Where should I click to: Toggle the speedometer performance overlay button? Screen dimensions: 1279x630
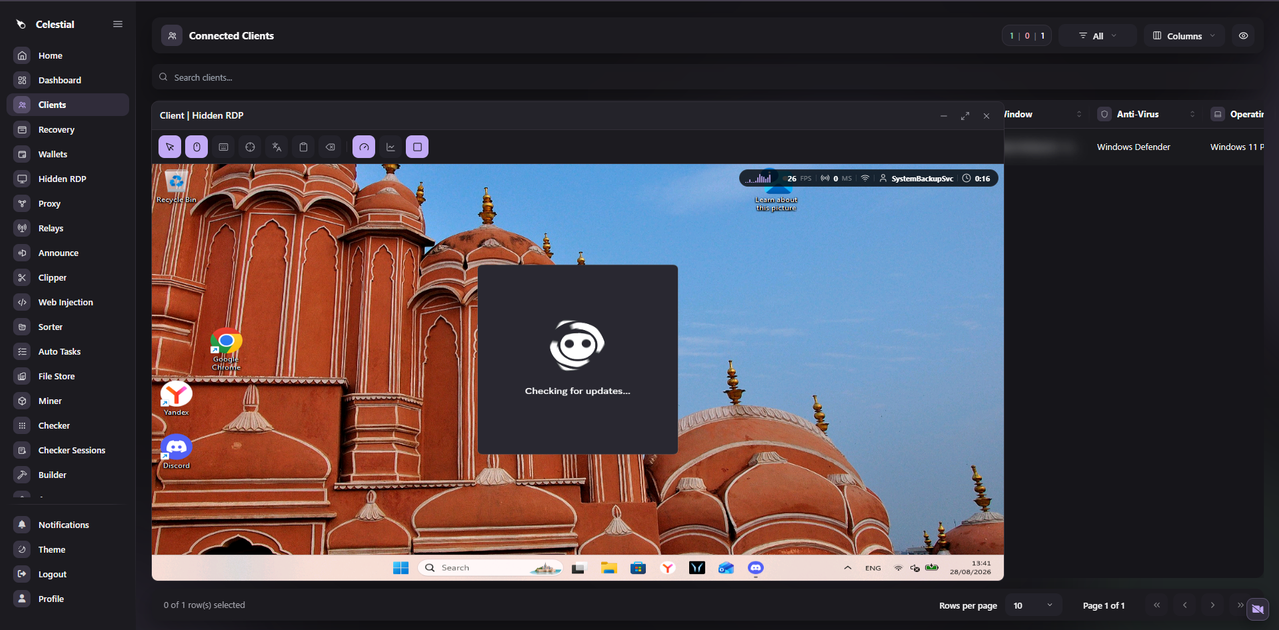coord(364,147)
